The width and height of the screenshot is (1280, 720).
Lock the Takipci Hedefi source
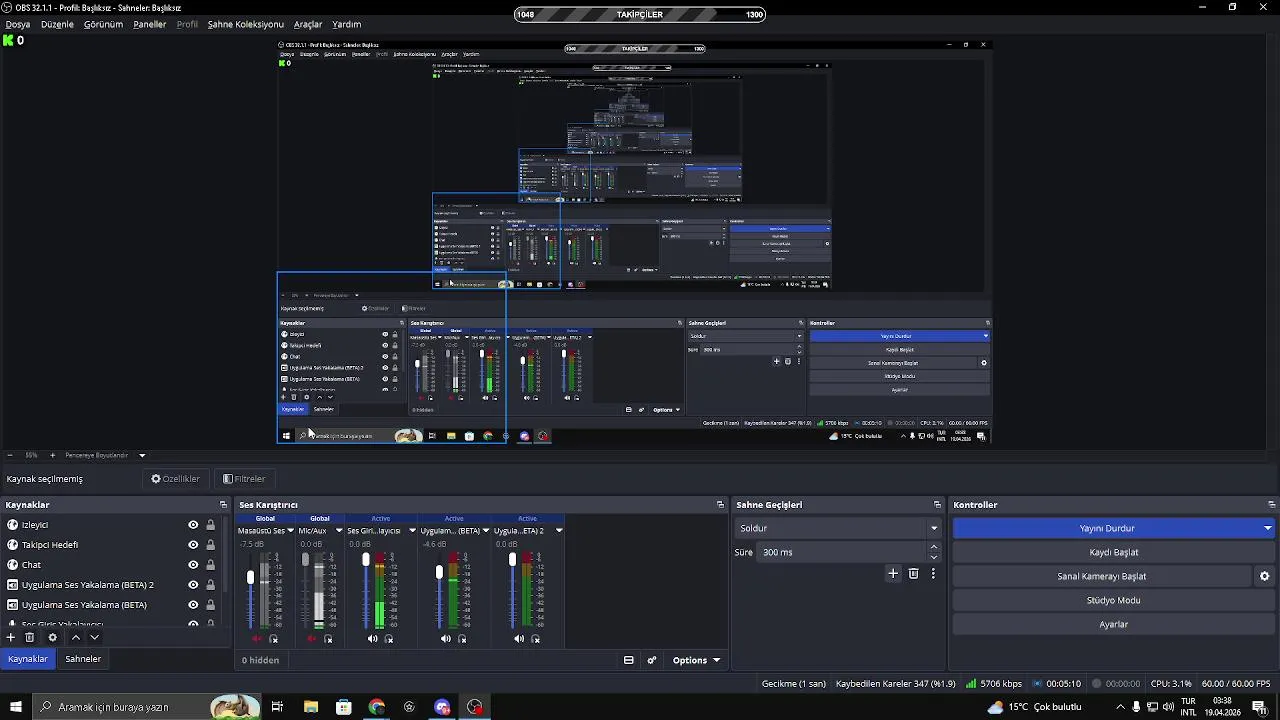click(x=210, y=545)
